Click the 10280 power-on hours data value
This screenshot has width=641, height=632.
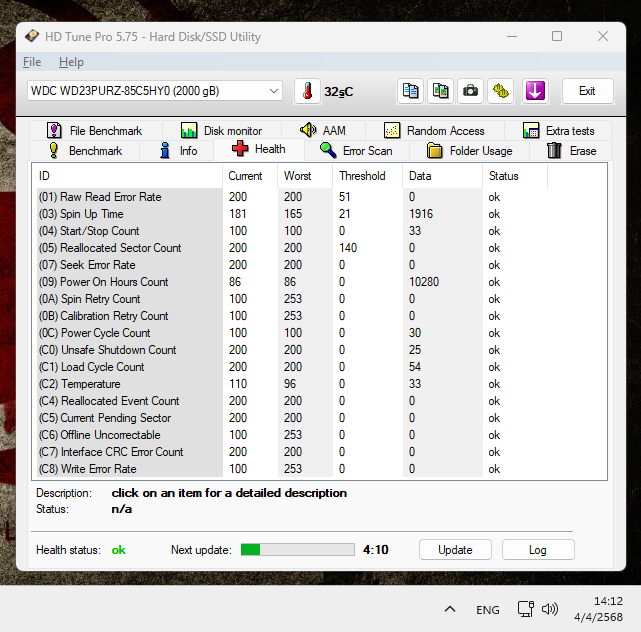[424, 282]
